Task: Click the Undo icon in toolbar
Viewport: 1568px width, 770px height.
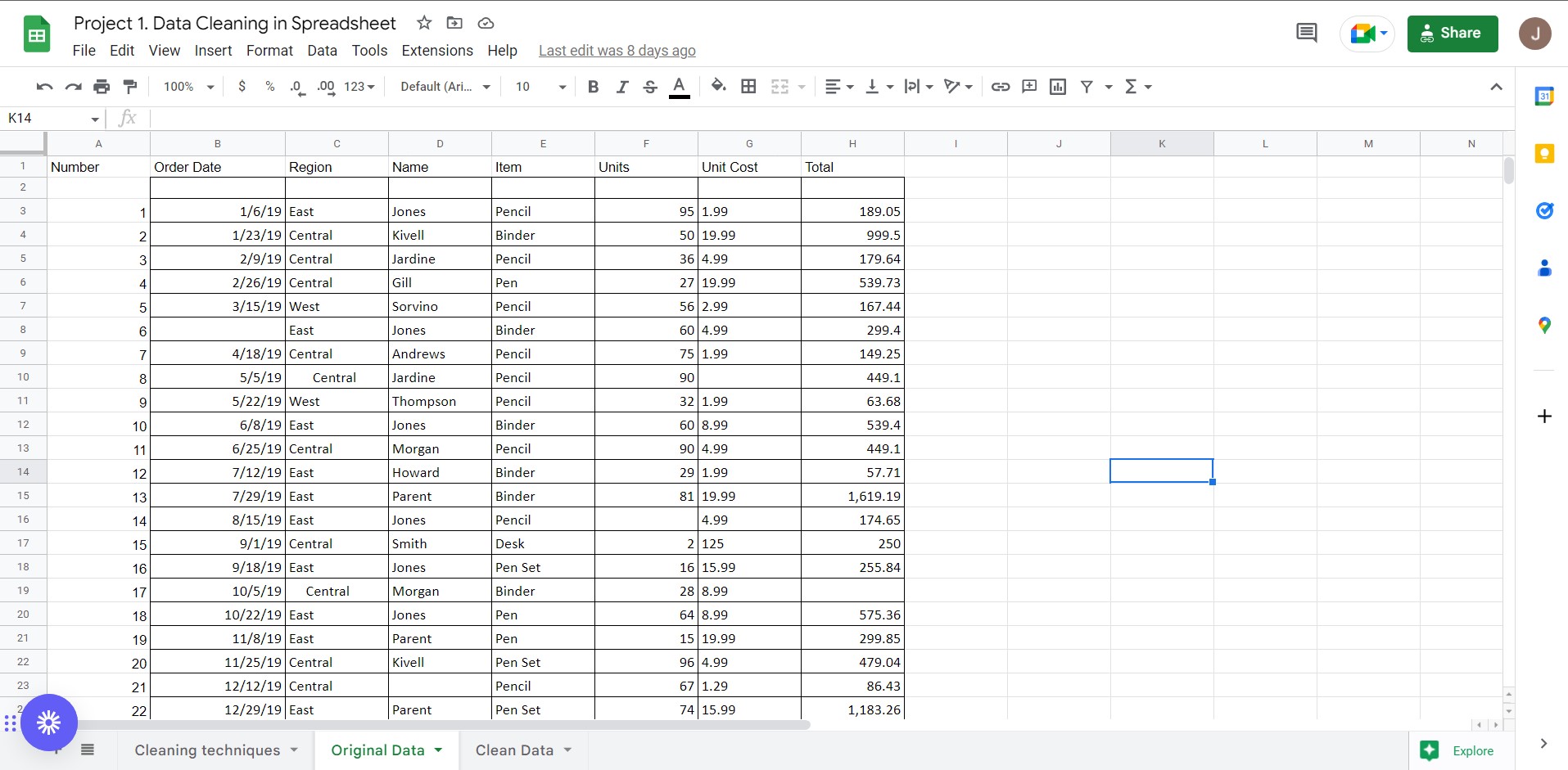Action: pyautogui.click(x=45, y=87)
